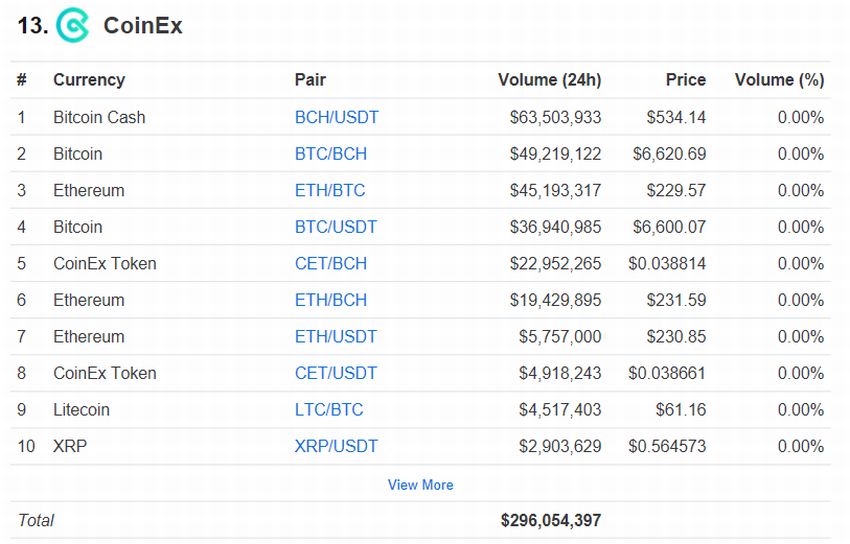Viewport: 850px width, 544px height.
Task: Expand the list with View More
Action: (421, 485)
